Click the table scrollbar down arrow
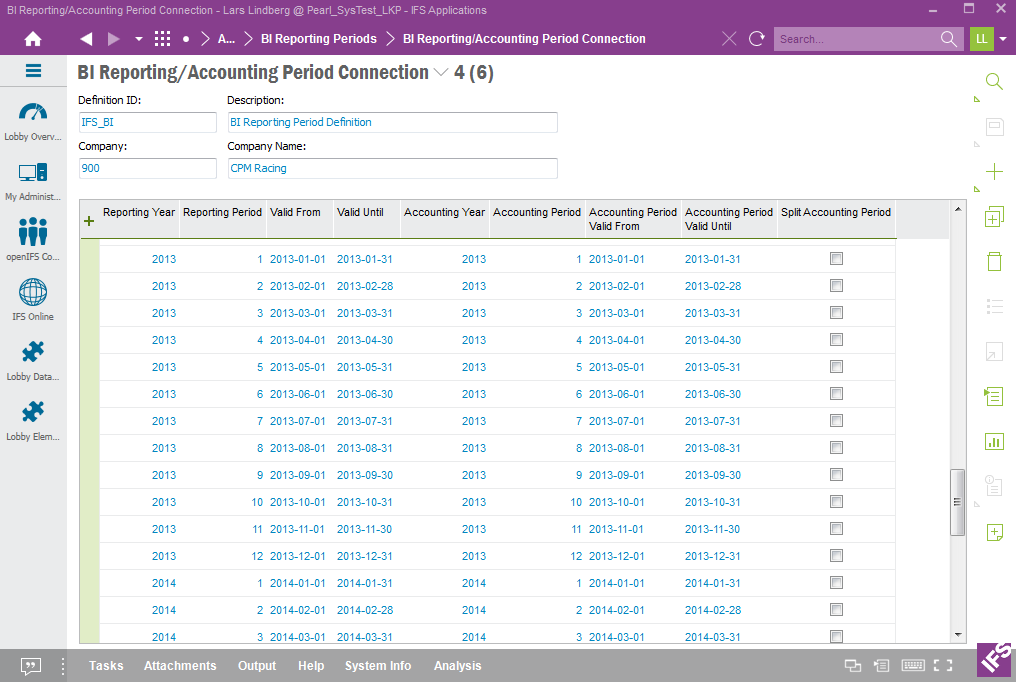 pyautogui.click(x=958, y=635)
